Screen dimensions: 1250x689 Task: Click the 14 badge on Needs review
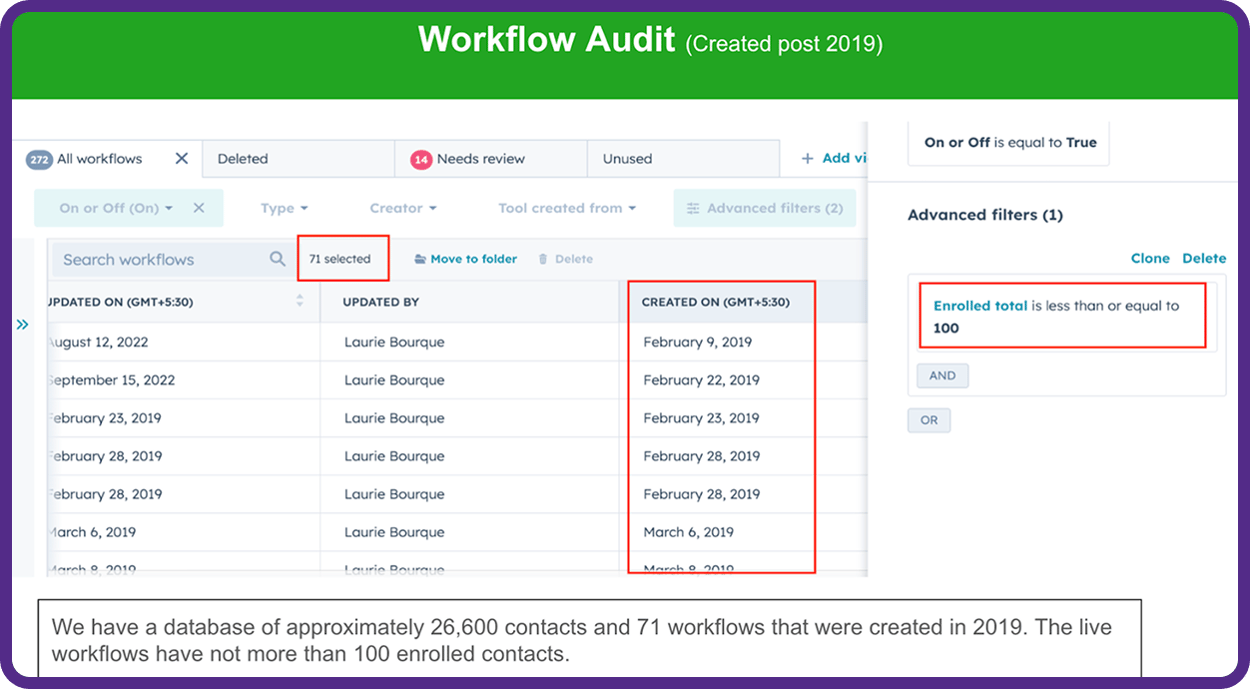(x=421, y=159)
